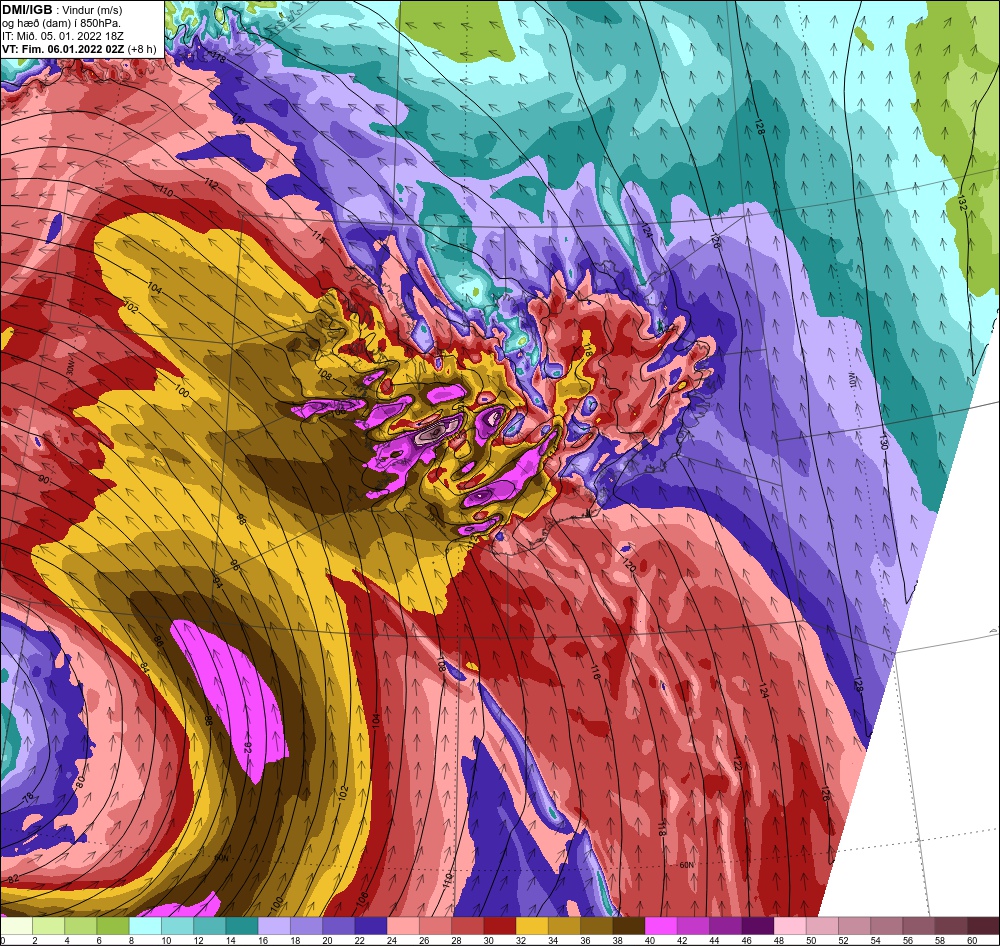This screenshot has height=946, width=1000.
Task: Click the '78' height contour label
Action: pos(28,797)
